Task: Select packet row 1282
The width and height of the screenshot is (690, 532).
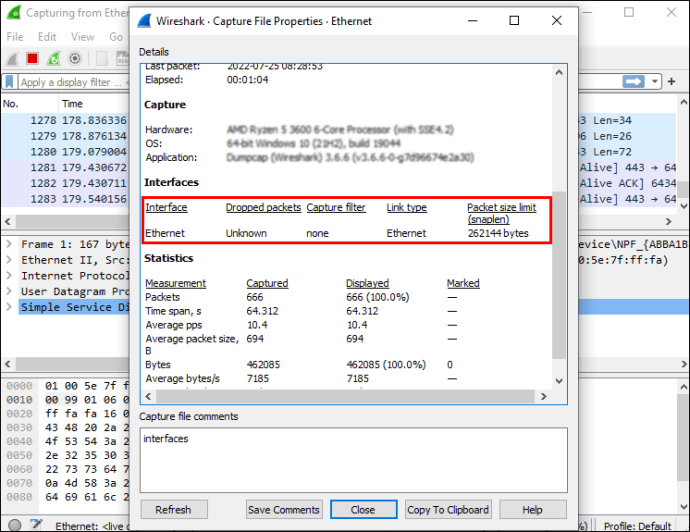Action: pyautogui.click(x=66, y=183)
